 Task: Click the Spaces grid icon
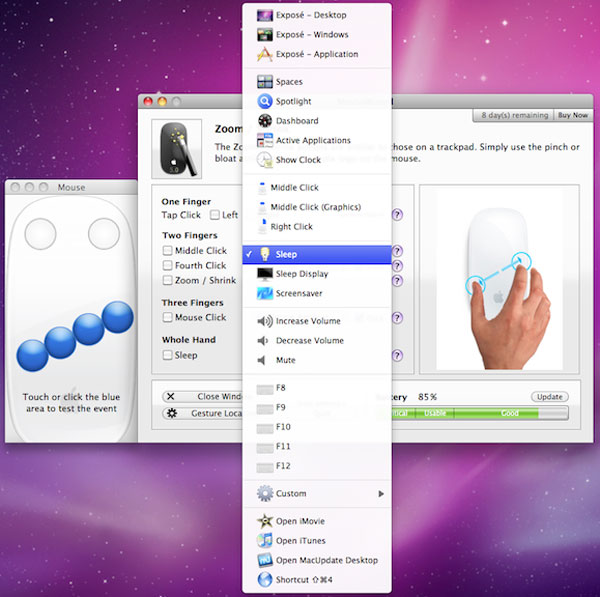tap(264, 82)
